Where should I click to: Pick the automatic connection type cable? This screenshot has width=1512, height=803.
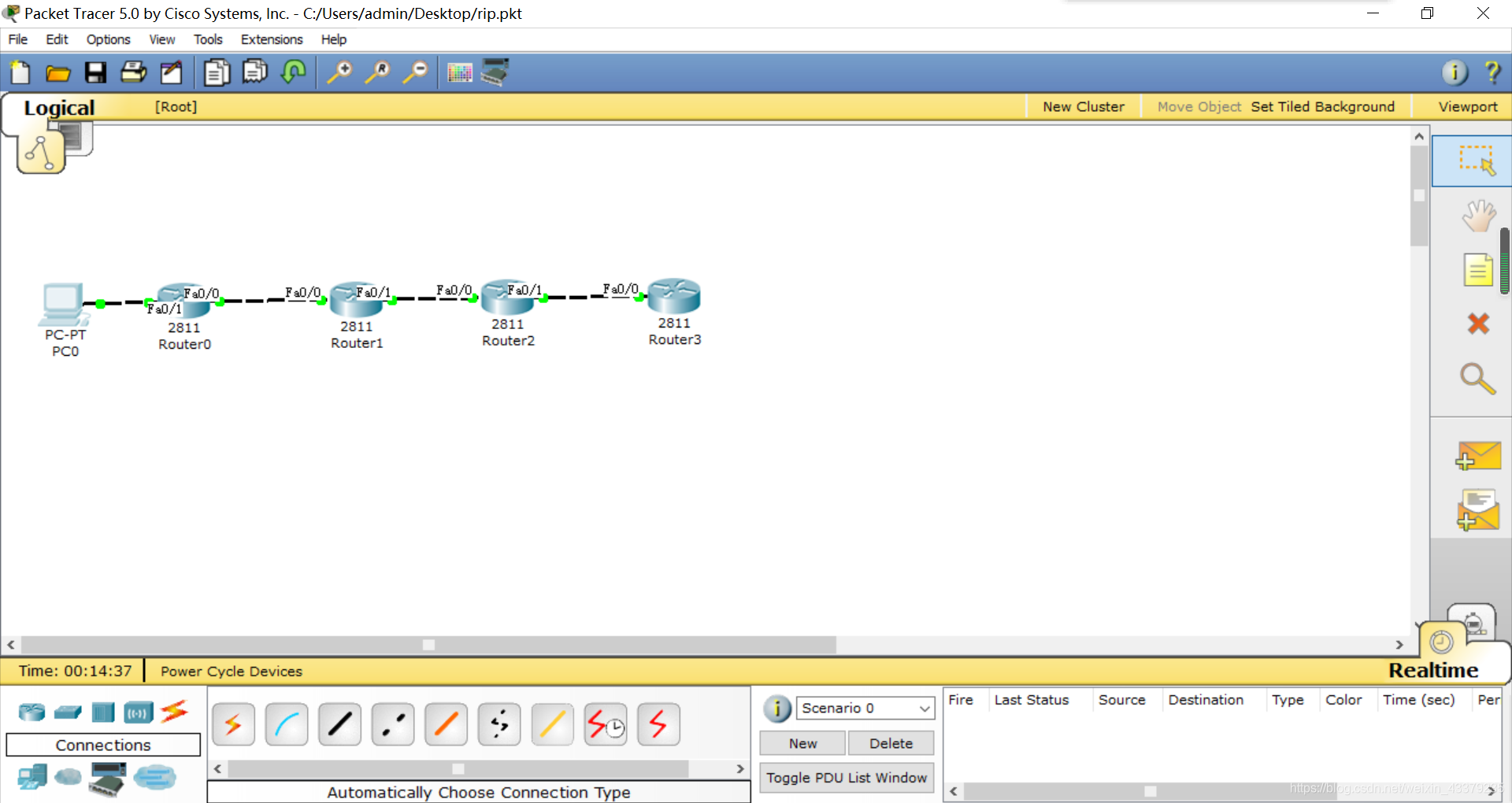tap(233, 724)
